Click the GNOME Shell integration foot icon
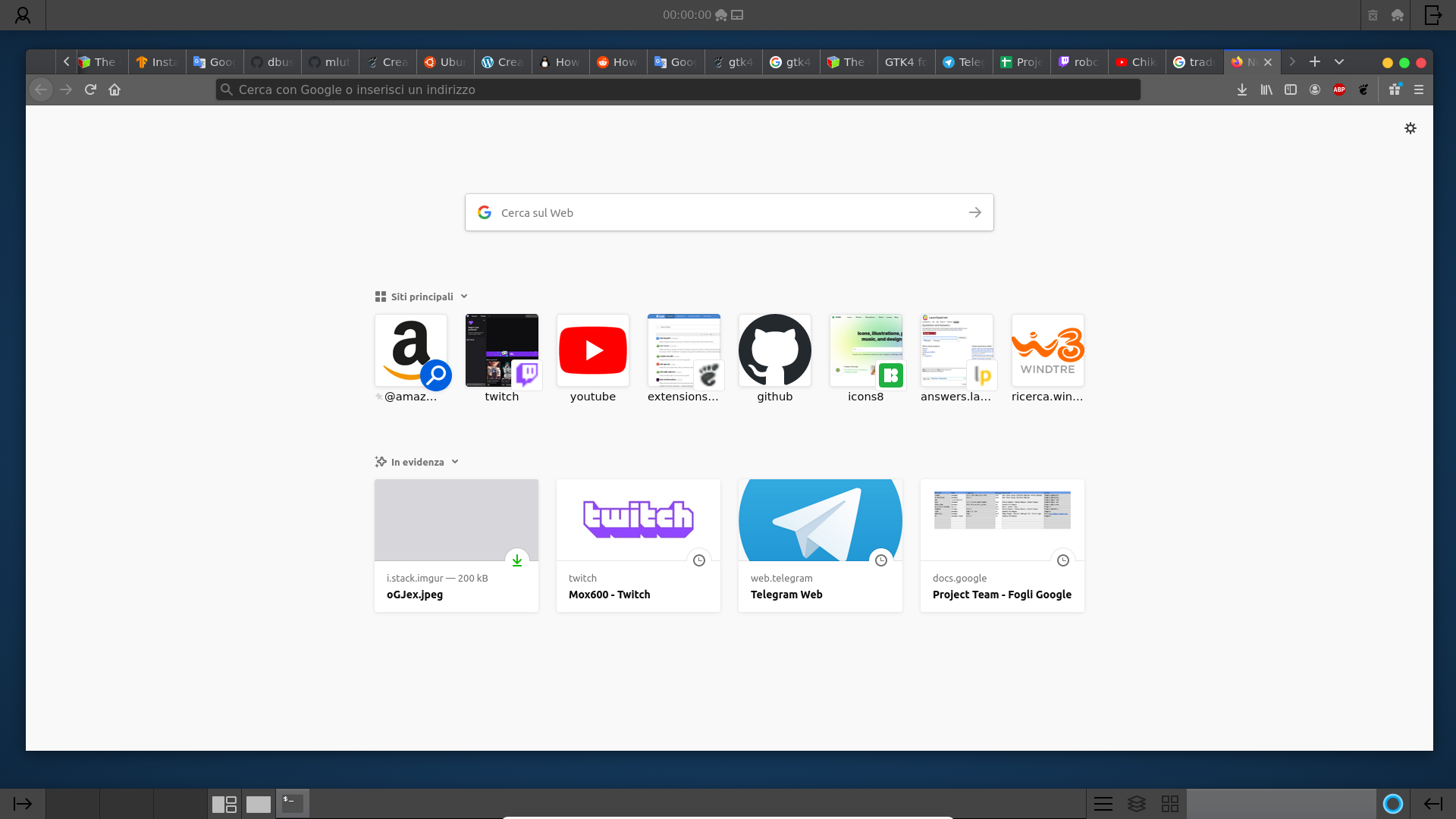1456x819 pixels. [1363, 89]
